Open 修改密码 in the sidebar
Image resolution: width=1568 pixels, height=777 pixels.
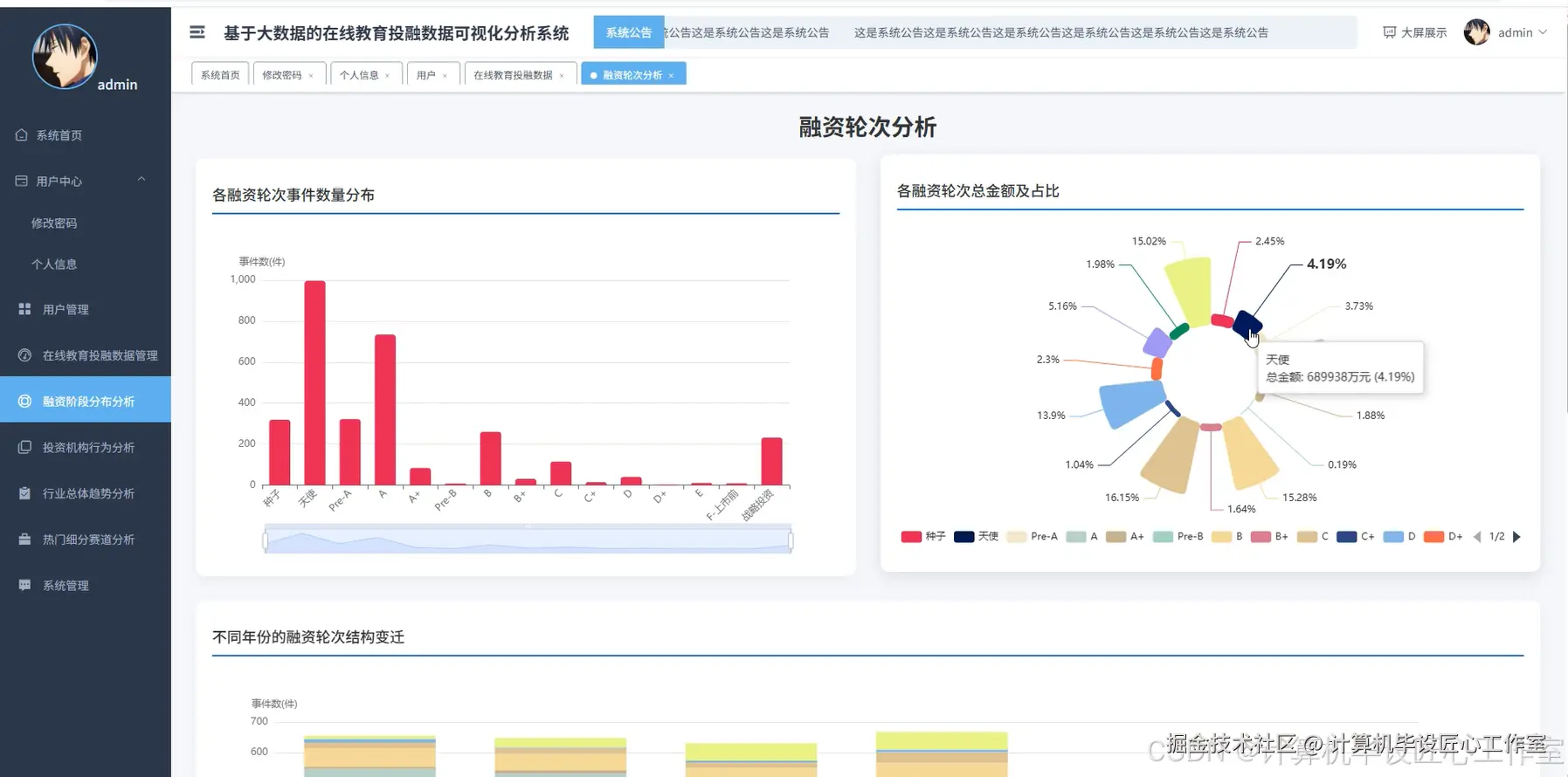pos(54,223)
